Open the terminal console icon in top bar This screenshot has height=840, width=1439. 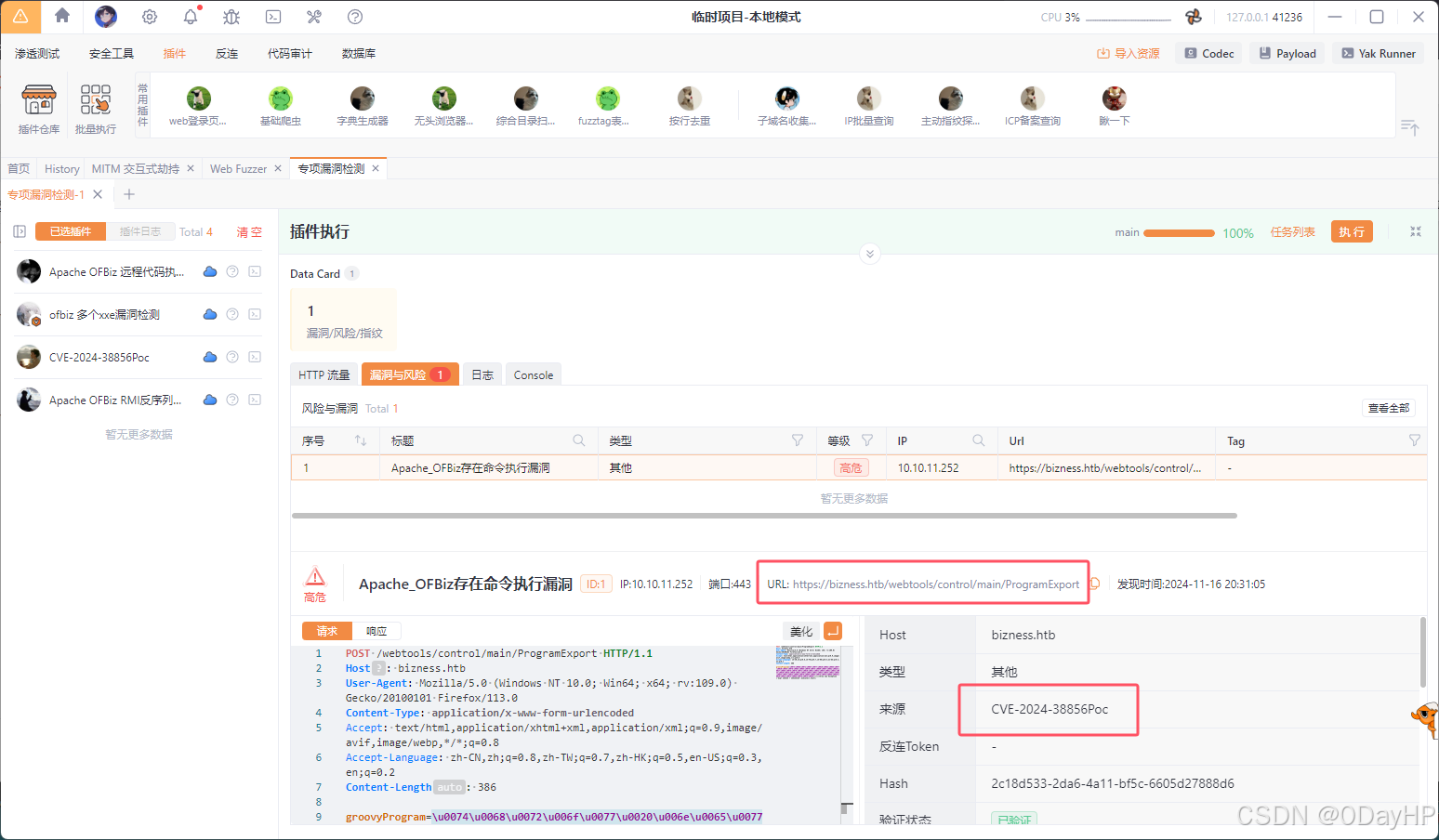click(272, 16)
